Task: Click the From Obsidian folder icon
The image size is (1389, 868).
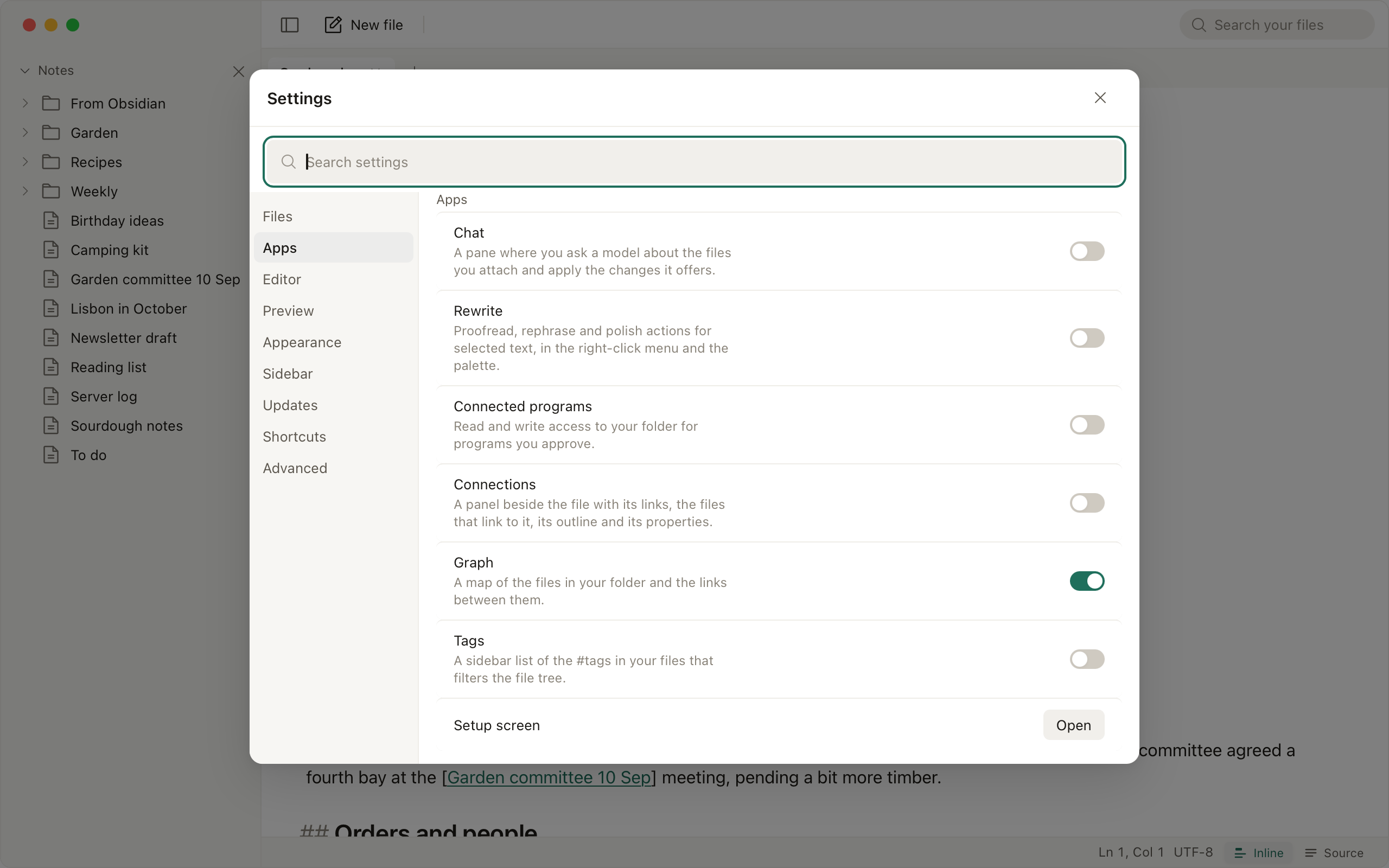Action: point(51,103)
